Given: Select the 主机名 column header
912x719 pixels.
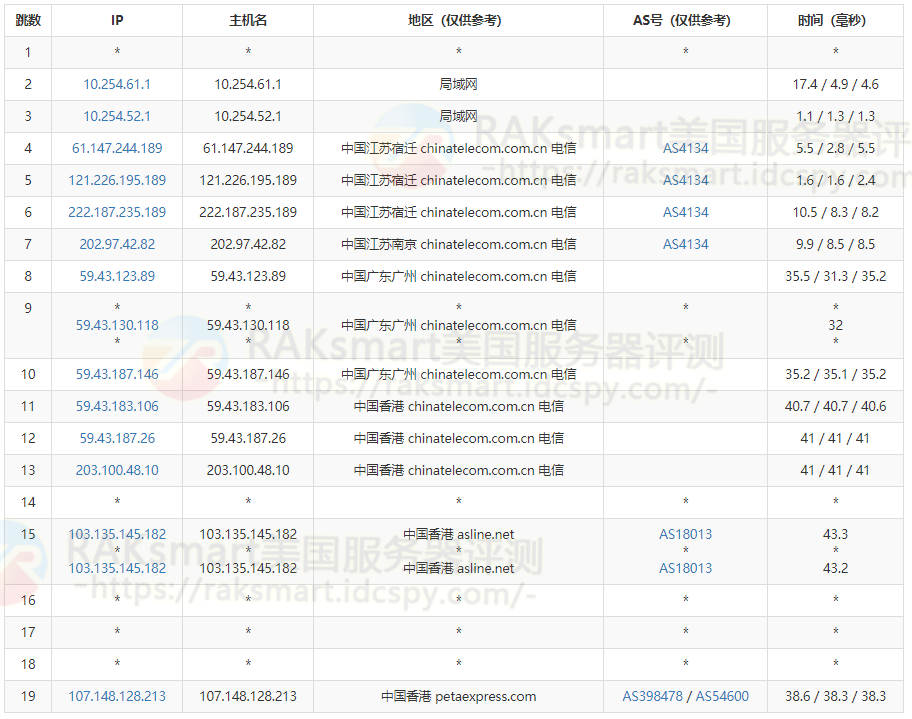Looking at the screenshot, I should coord(248,21).
